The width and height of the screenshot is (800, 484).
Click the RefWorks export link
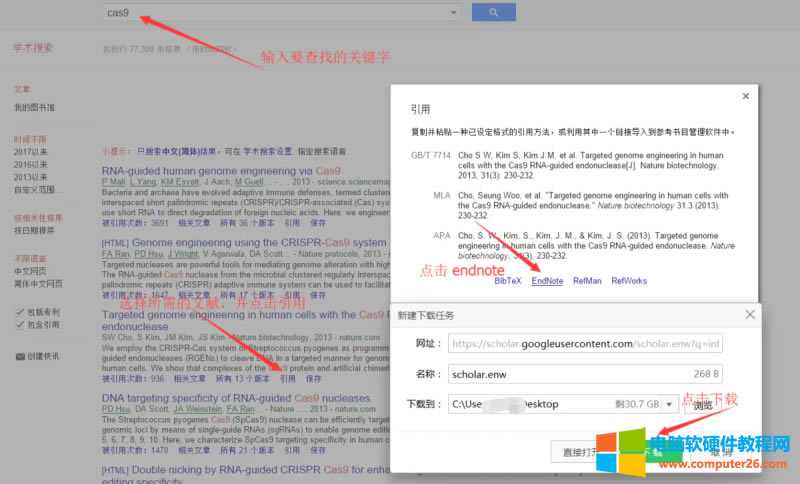(629, 282)
